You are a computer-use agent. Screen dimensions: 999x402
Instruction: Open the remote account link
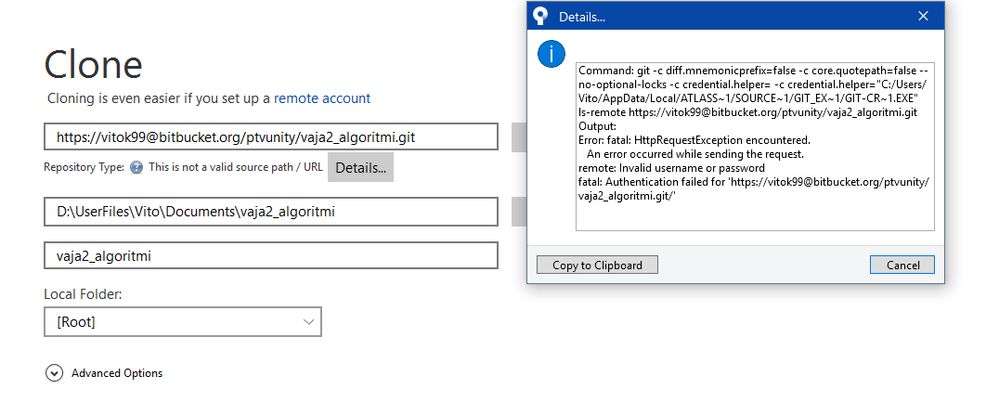point(322,98)
